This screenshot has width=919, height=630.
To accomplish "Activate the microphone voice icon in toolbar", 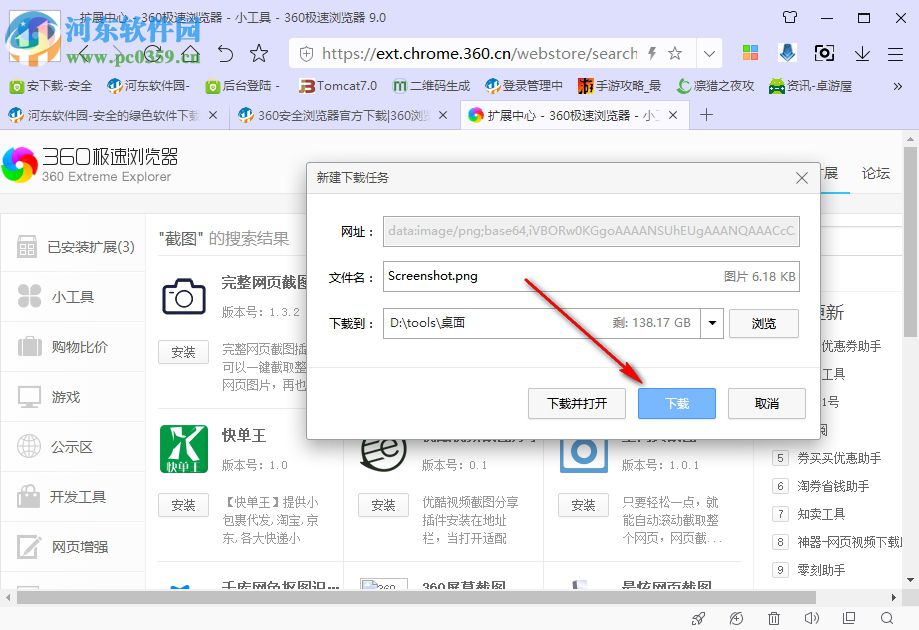I will coord(787,53).
